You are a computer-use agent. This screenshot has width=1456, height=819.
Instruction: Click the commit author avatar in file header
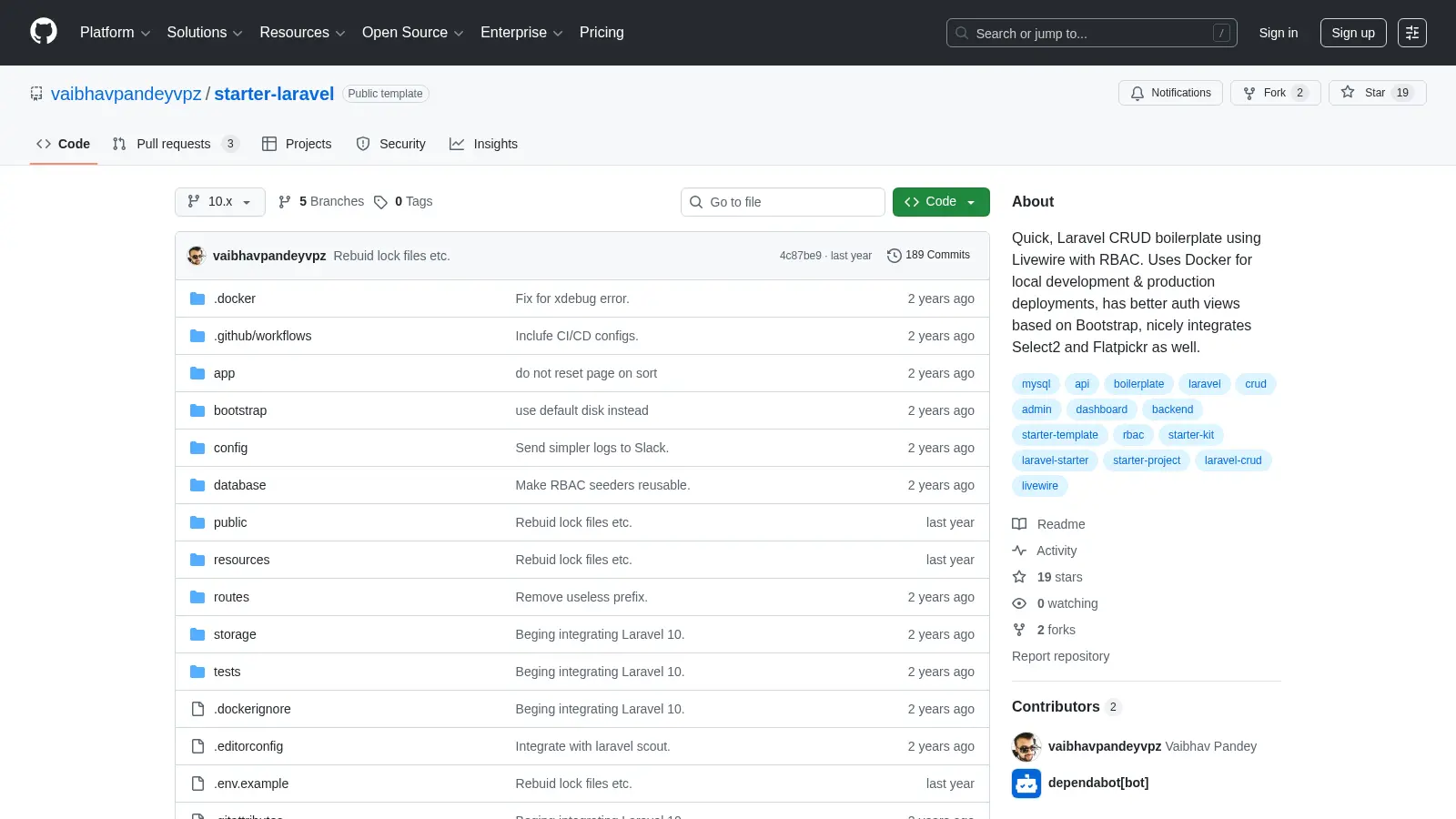[x=197, y=256]
